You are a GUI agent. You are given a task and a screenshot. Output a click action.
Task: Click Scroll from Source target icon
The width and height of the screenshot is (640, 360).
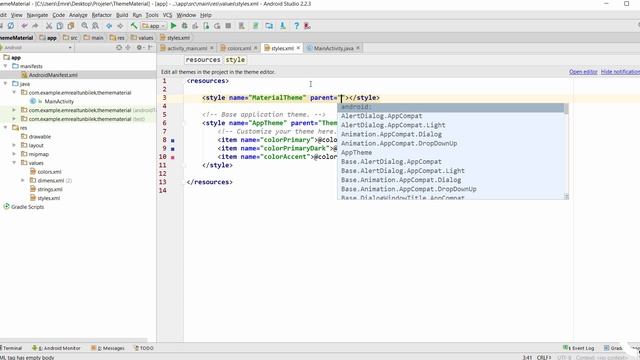[119, 47]
